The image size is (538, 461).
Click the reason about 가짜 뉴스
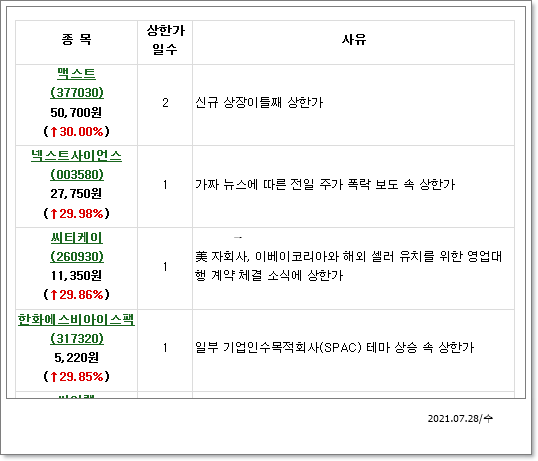pyautogui.click(x=325, y=185)
